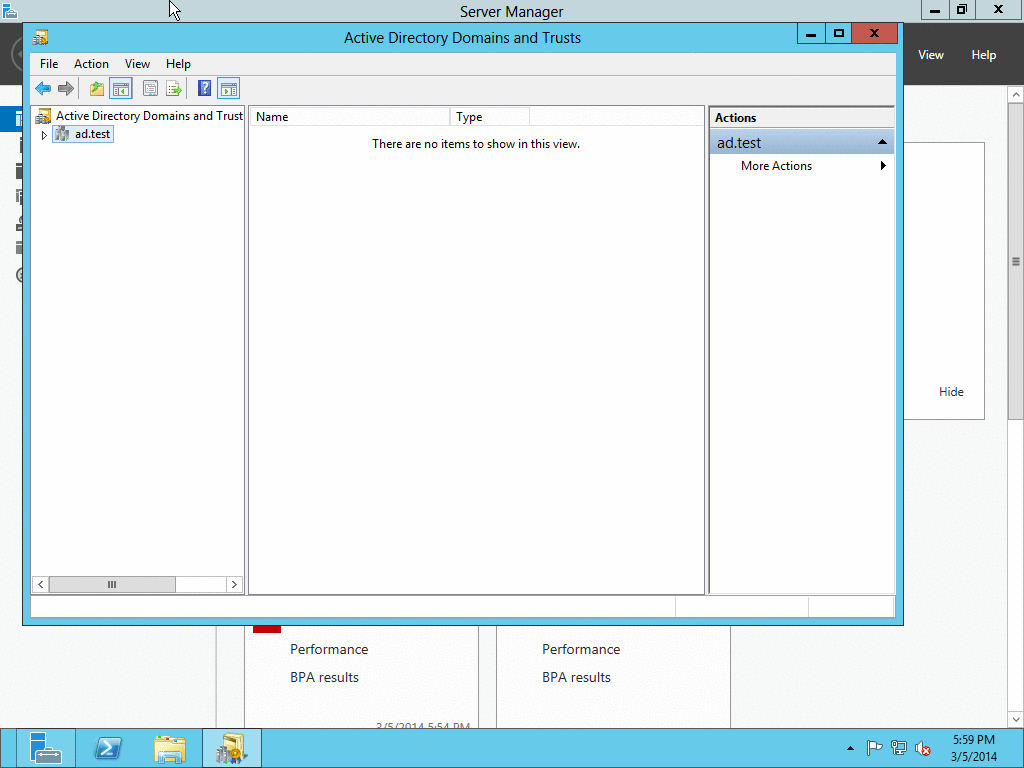Open the Action menu
Viewport: 1024px width, 768px height.
pos(91,63)
